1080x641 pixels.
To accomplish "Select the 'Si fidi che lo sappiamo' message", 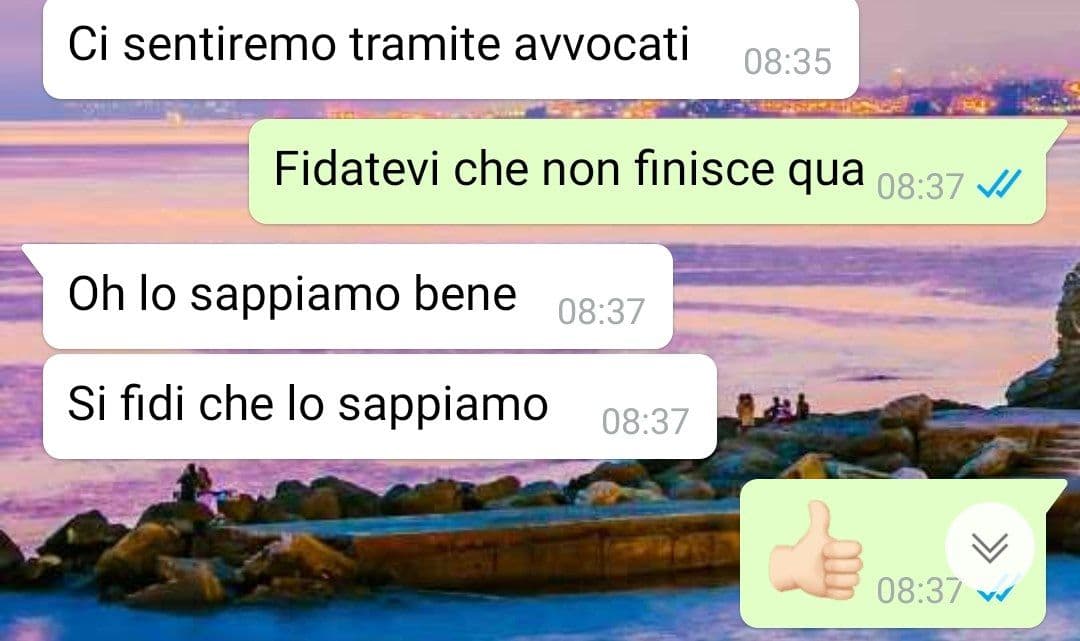I will (x=380, y=406).
